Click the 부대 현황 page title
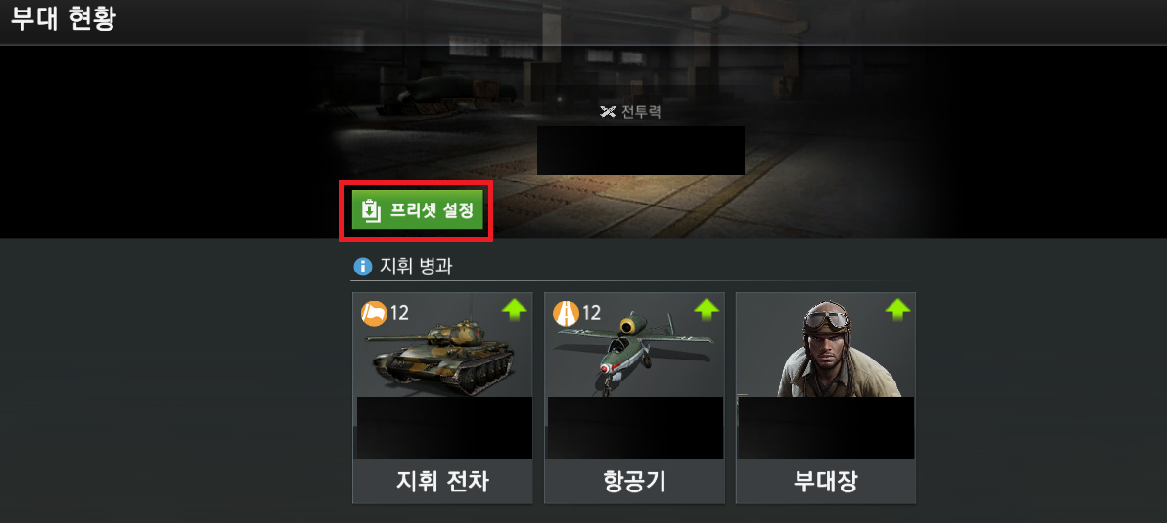 63,19
